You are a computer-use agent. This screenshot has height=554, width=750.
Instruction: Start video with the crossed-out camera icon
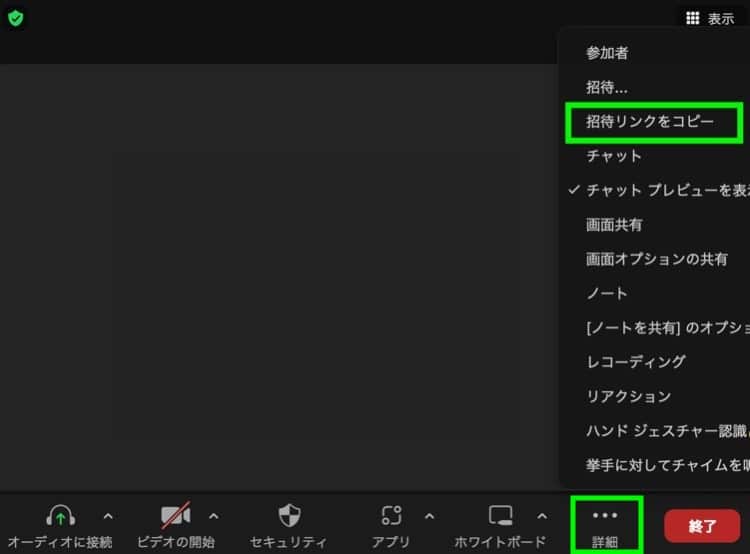176,515
